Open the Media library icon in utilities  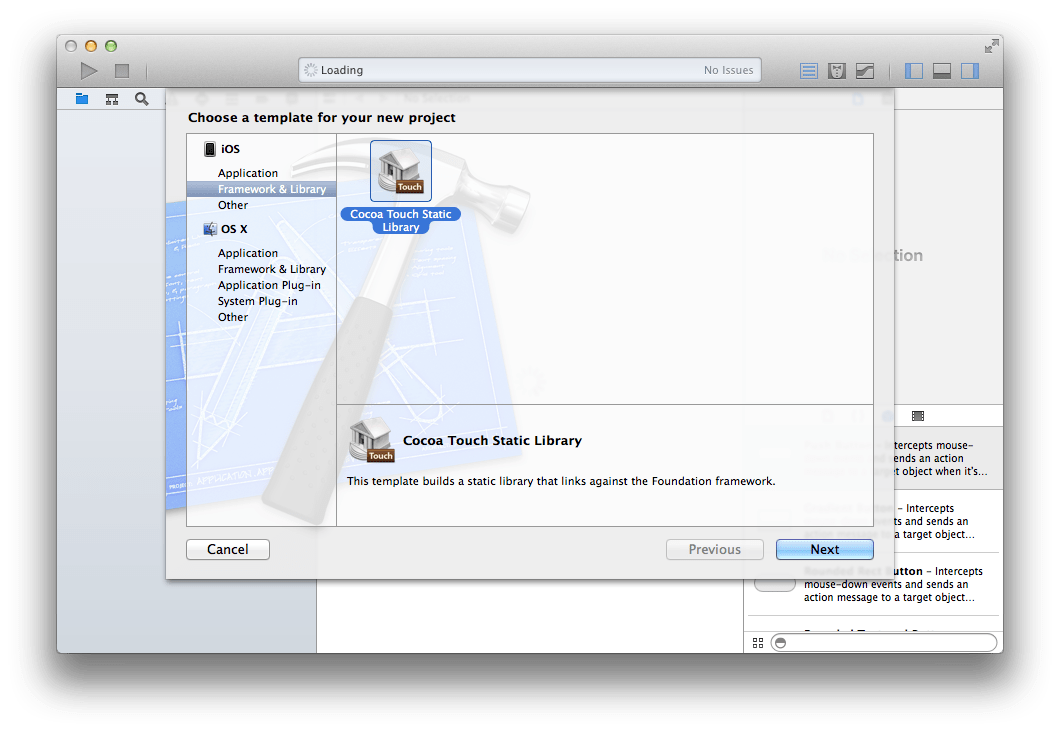pyautogui.click(x=917, y=416)
